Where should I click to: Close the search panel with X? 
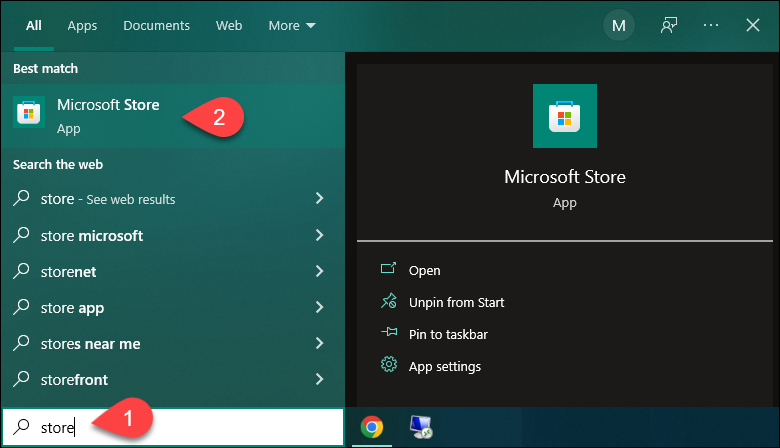pyautogui.click(x=753, y=25)
